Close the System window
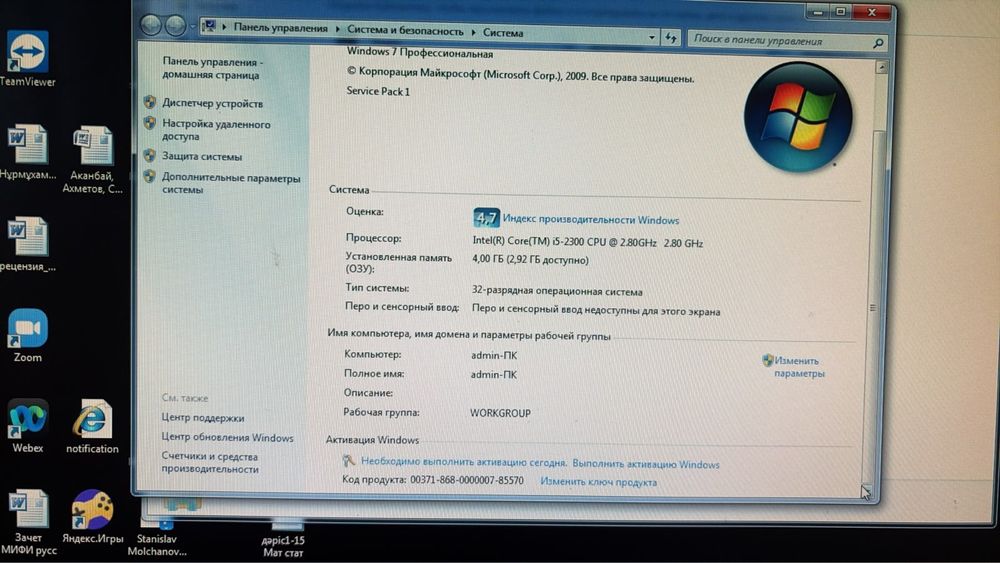 point(872,13)
